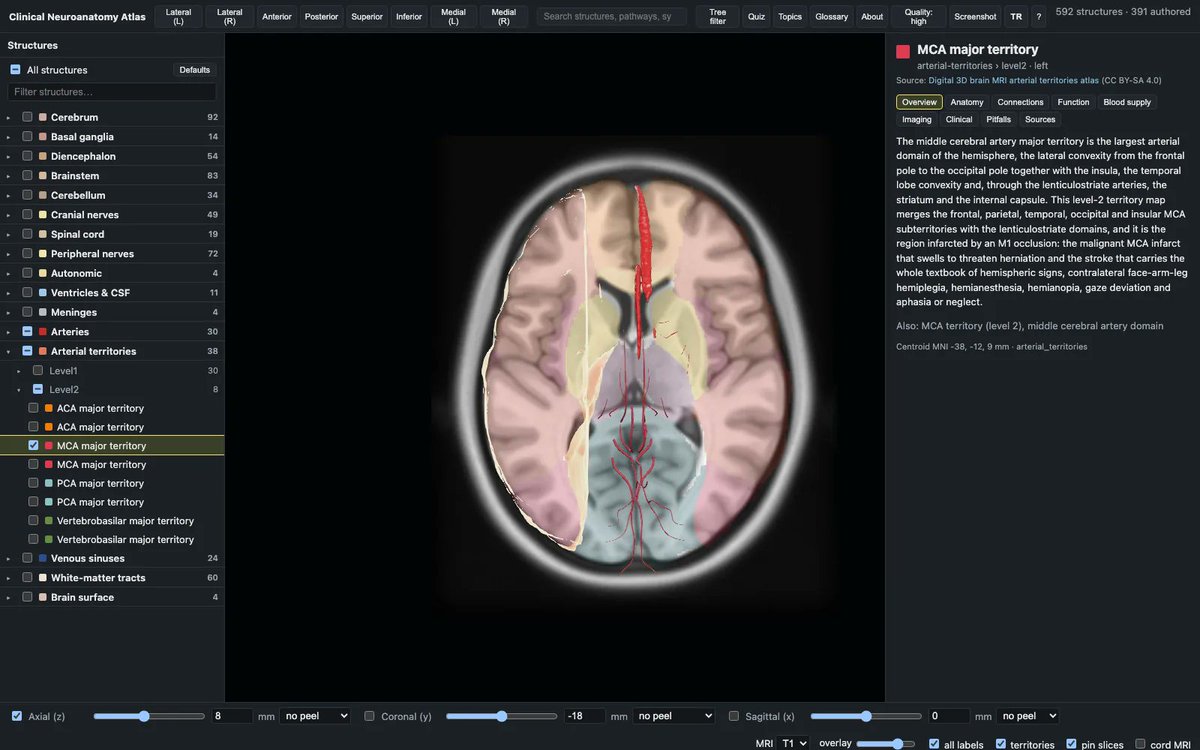The image size is (1200, 750).
Task: Click the Tree filter button
Action: (718, 16)
